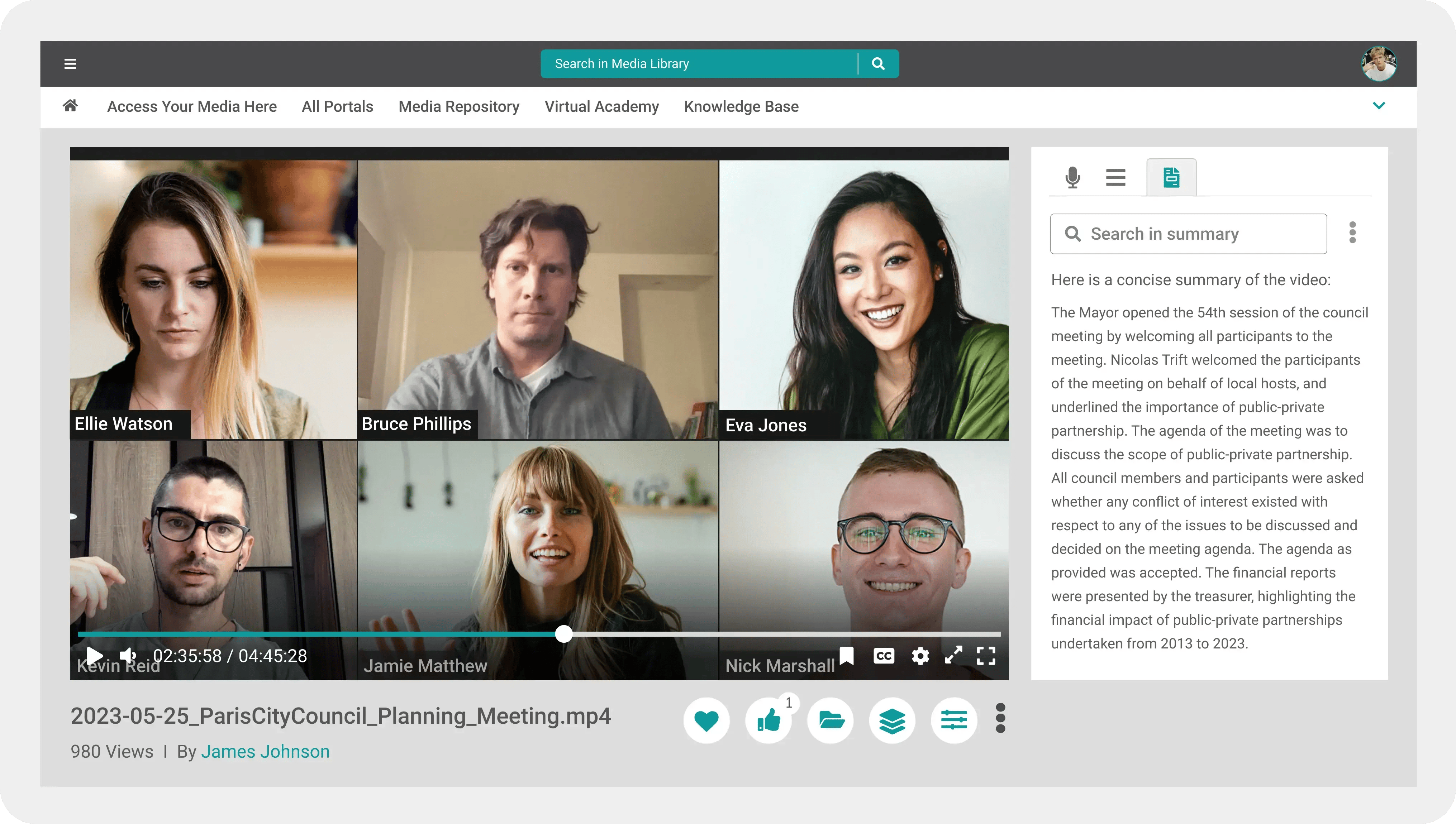Open player settings gear
This screenshot has width=1456, height=824.
(920, 656)
